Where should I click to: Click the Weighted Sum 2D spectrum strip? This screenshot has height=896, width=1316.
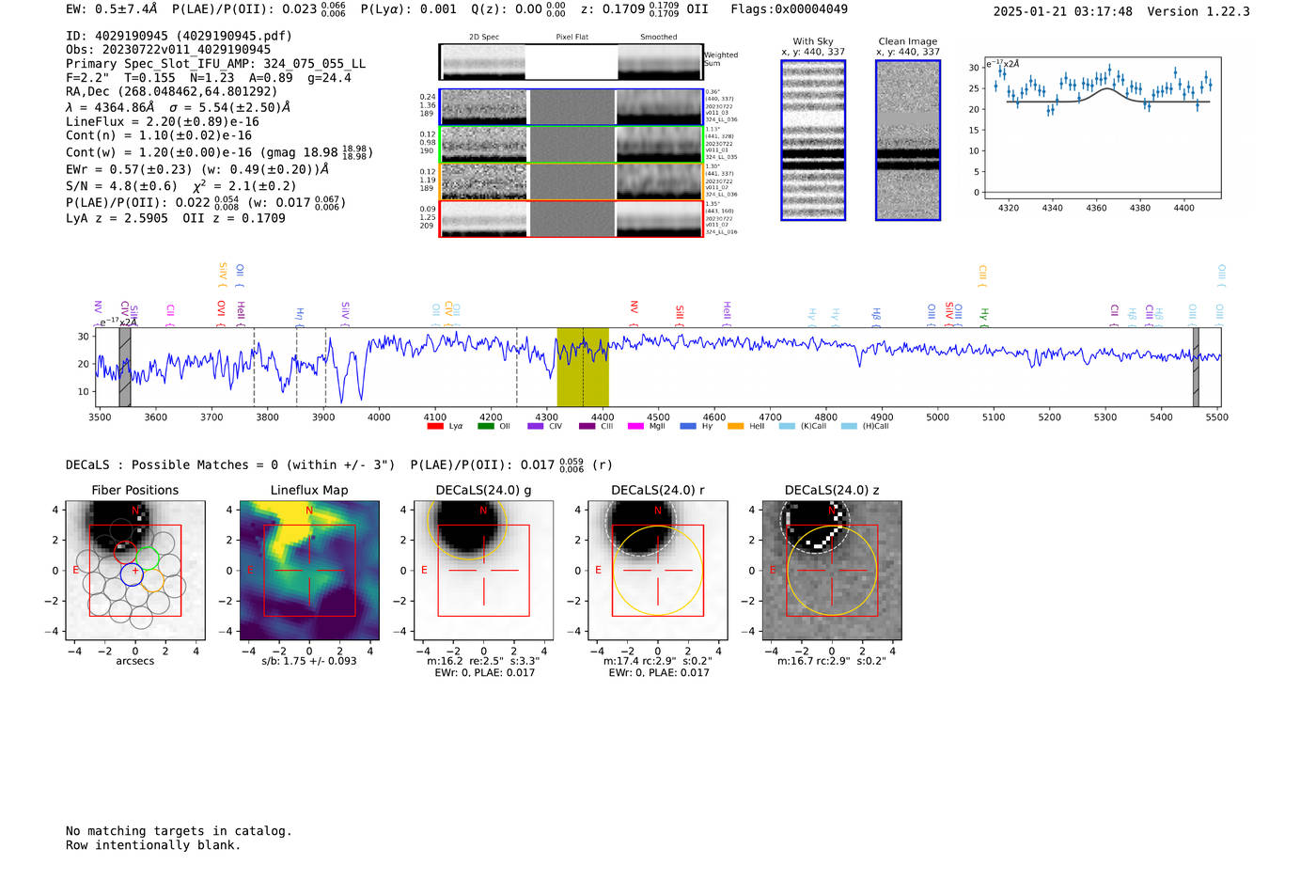(572, 62)
